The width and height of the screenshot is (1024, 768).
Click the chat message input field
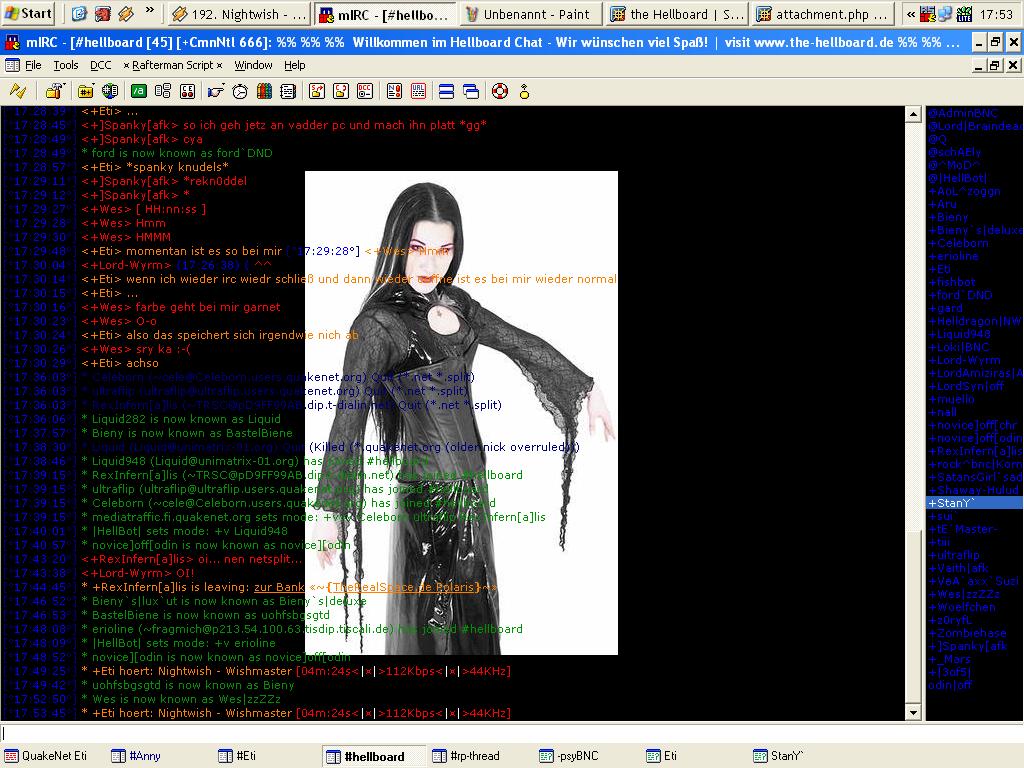pyautogui.click(x=500, y=733)
